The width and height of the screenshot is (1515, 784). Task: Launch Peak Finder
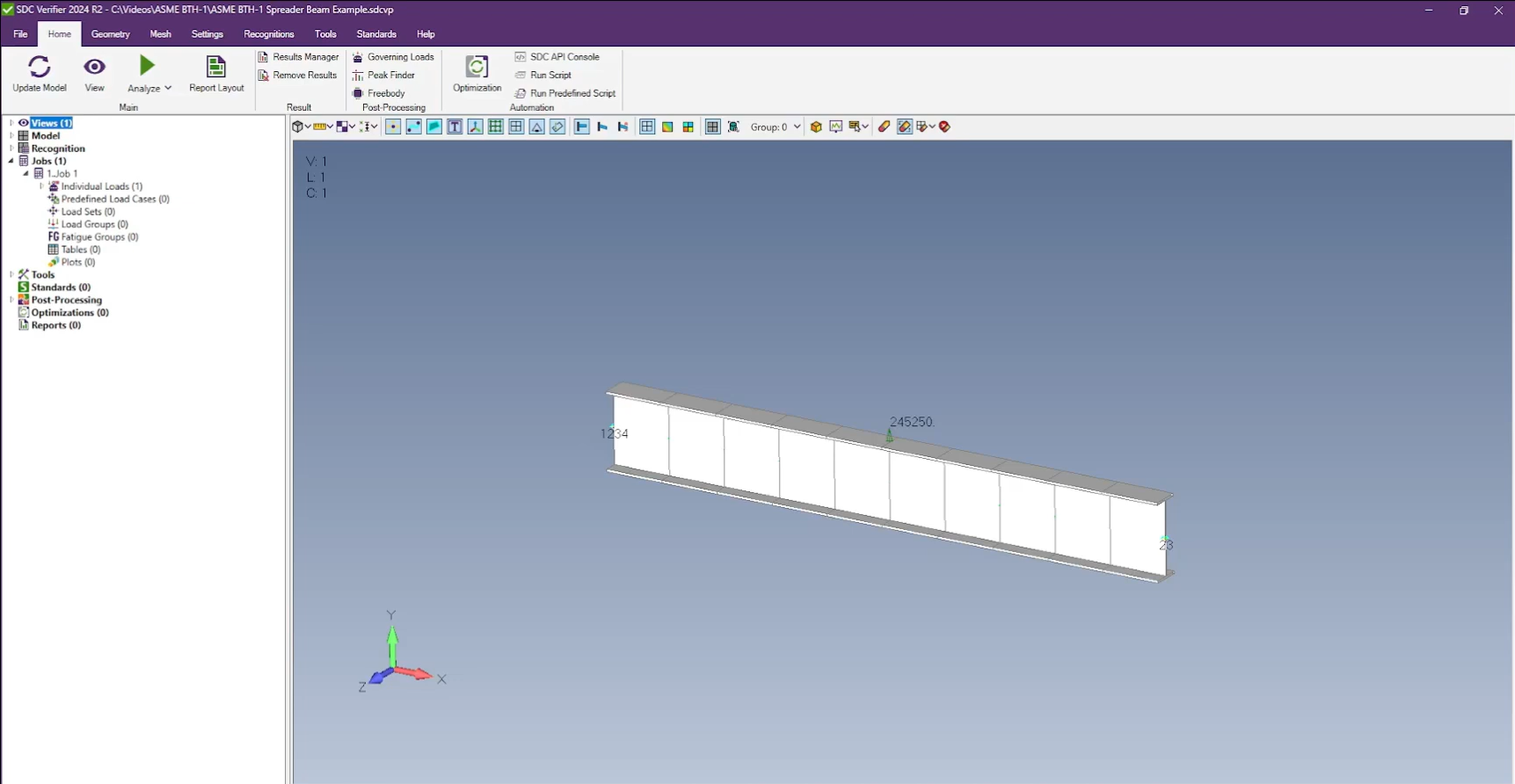[x=383, y=76]
